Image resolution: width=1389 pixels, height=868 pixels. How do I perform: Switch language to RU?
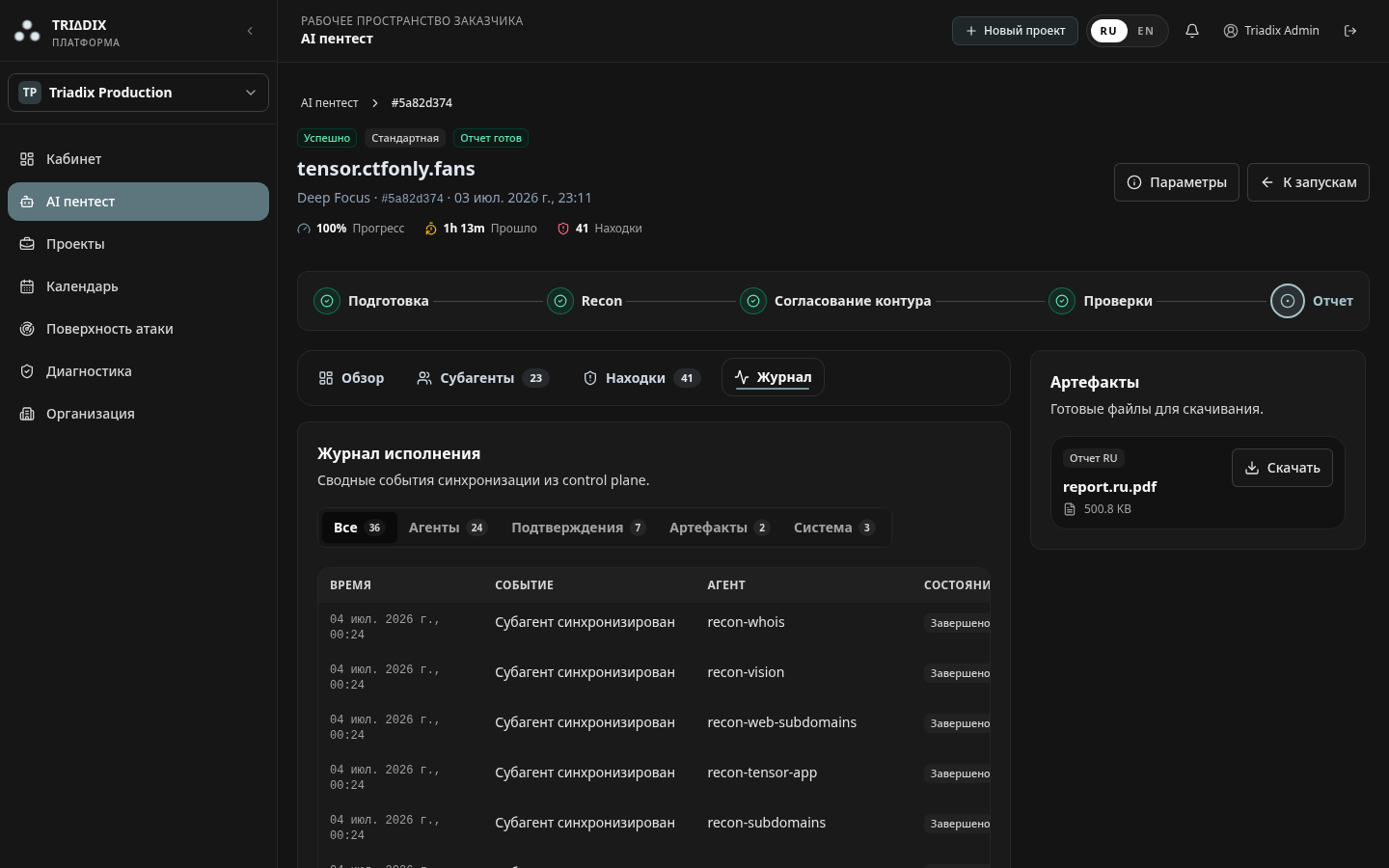tap(1108, 31)
